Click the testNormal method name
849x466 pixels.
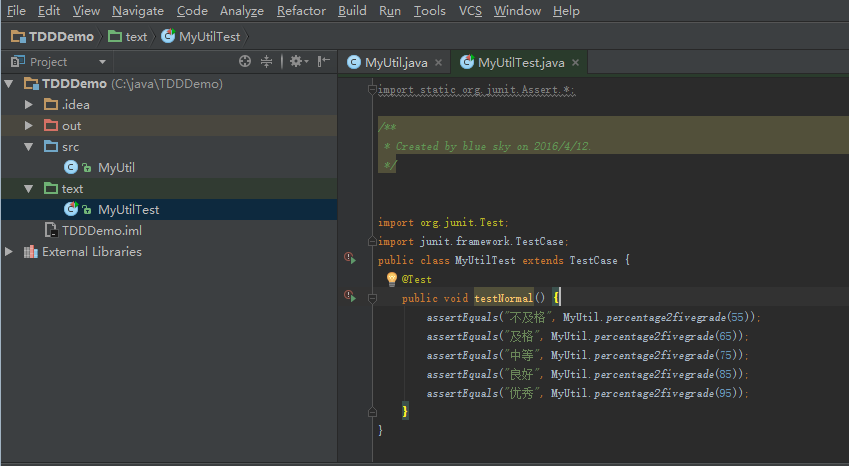tap(504, 298)
